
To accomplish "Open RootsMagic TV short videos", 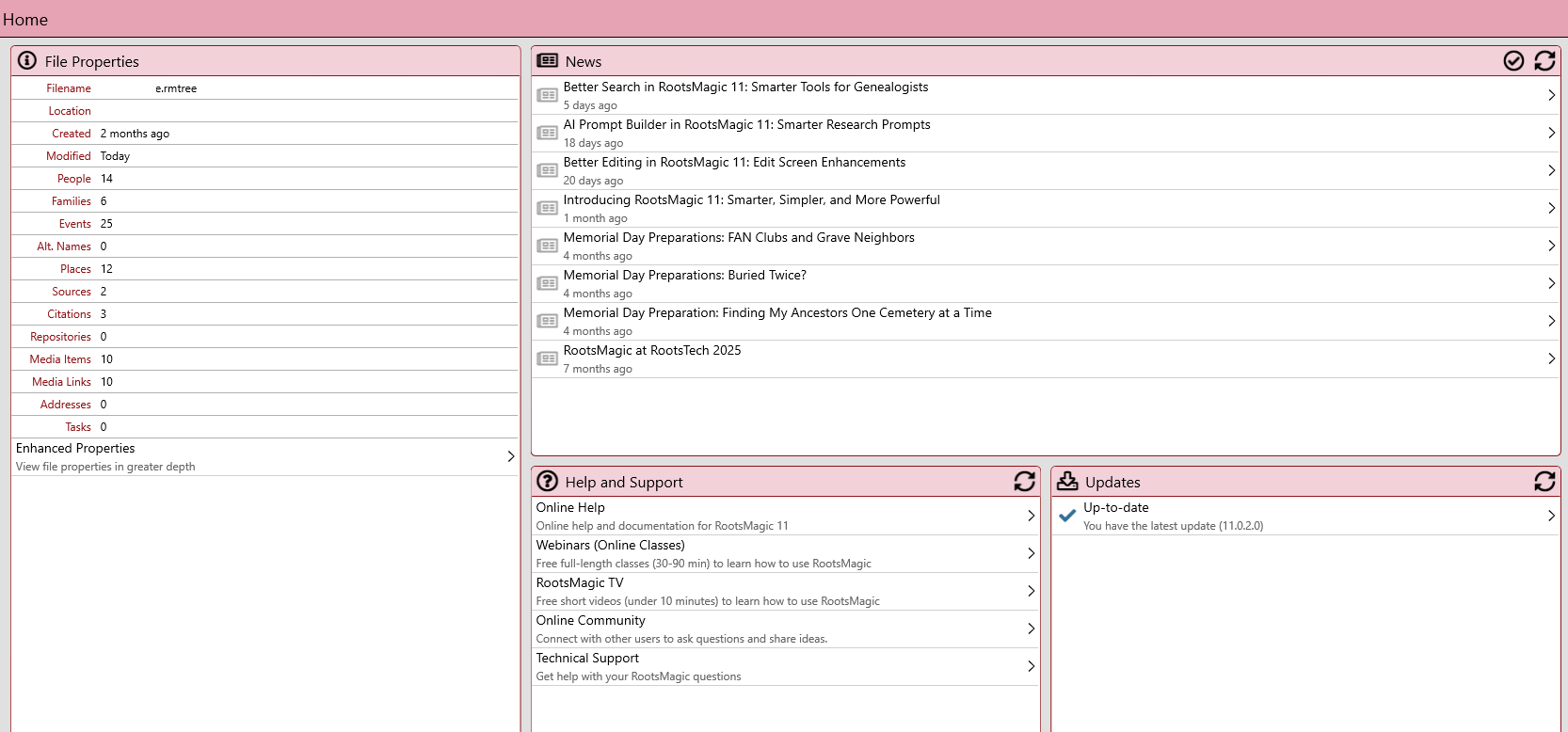I will pyautogui.click(x=786, y=591).
